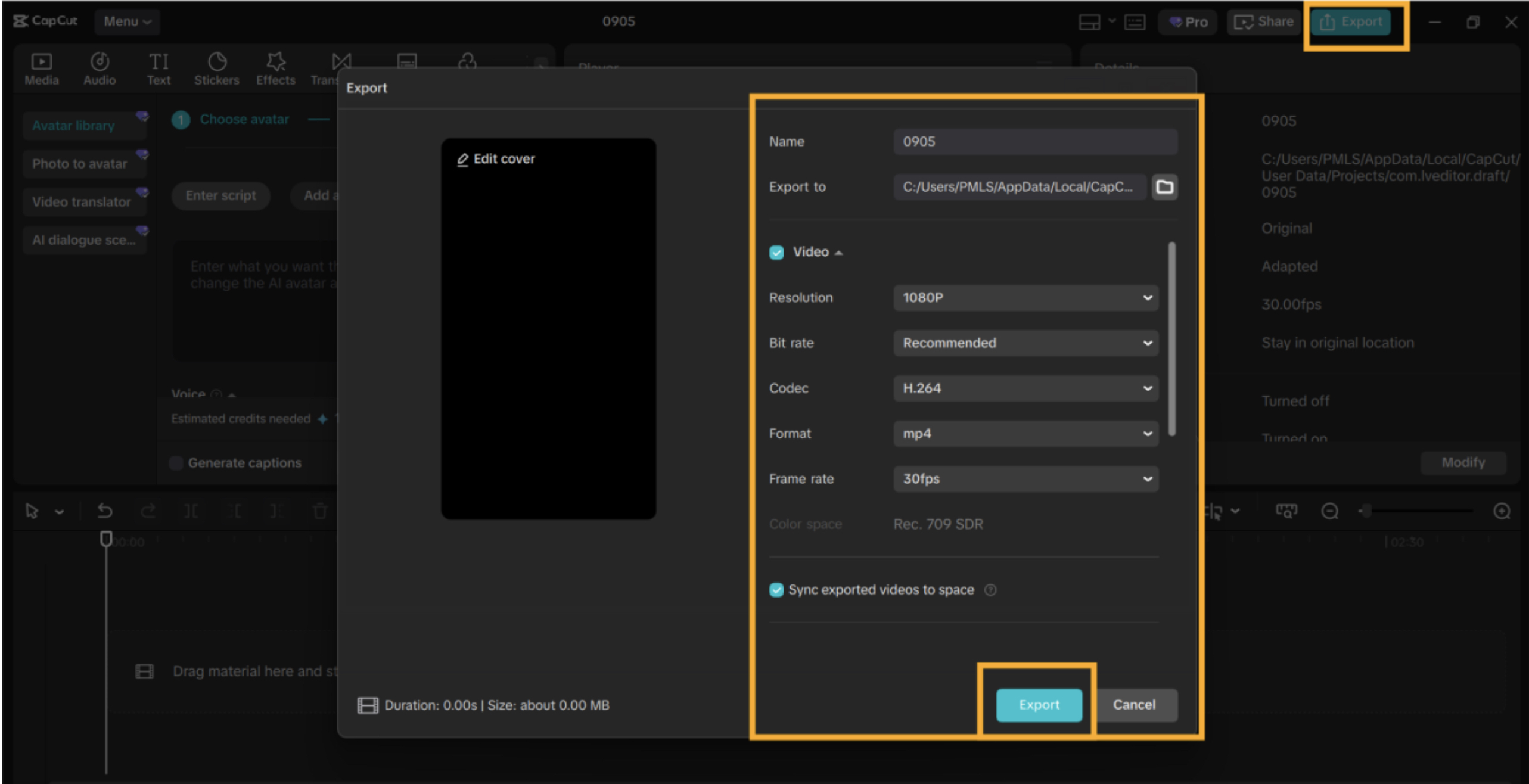The image size is (1529, 784).
Task: Click the folder icon beside Export to path
Action: [1164, 187]
